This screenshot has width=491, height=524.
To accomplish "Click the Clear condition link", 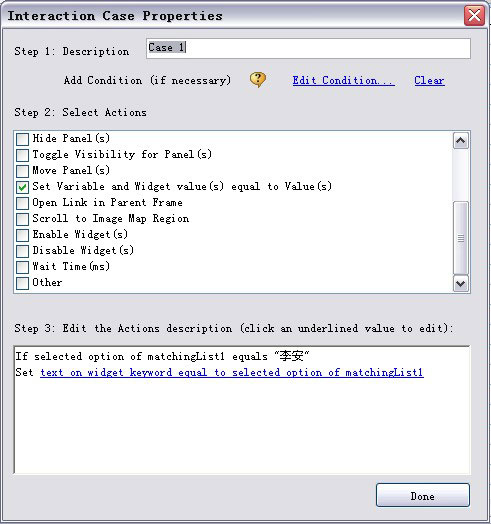I will [429, 81].
